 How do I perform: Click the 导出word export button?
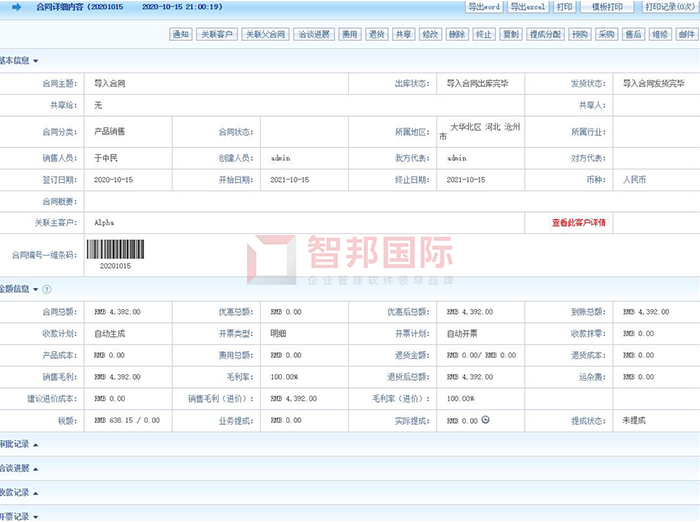click(x=484, y=7)
